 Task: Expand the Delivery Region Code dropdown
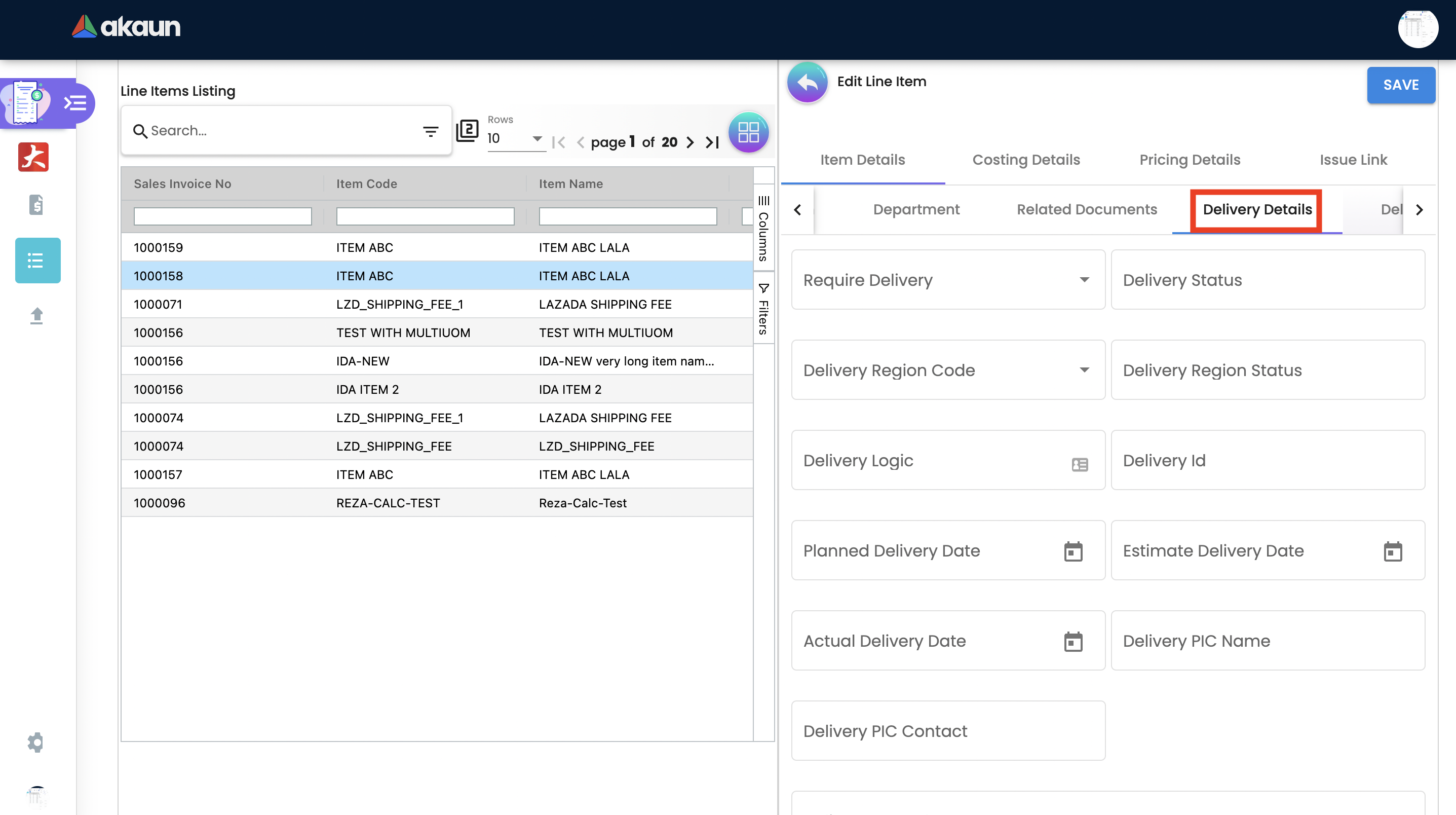(x=1084, y=370)
